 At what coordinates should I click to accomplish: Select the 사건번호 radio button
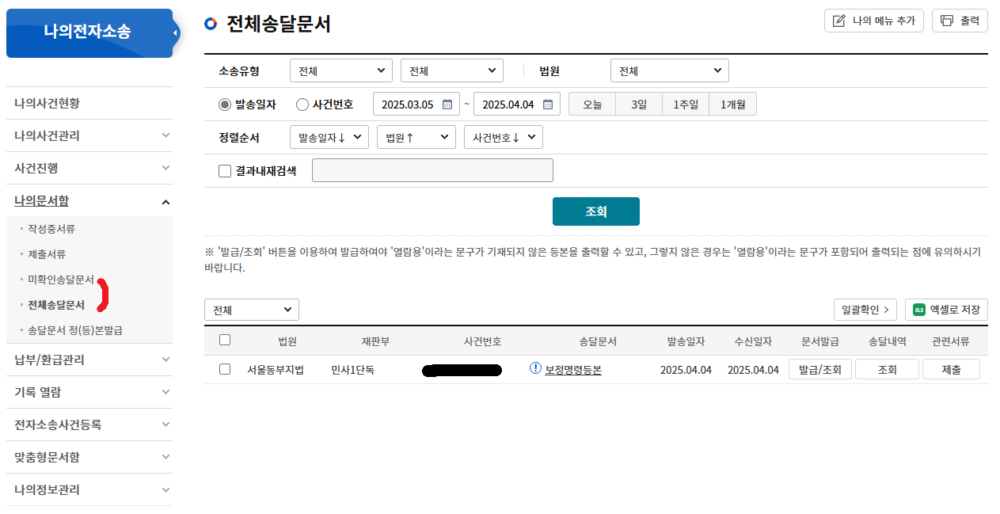pyautogui.click(x=302, y=105)
